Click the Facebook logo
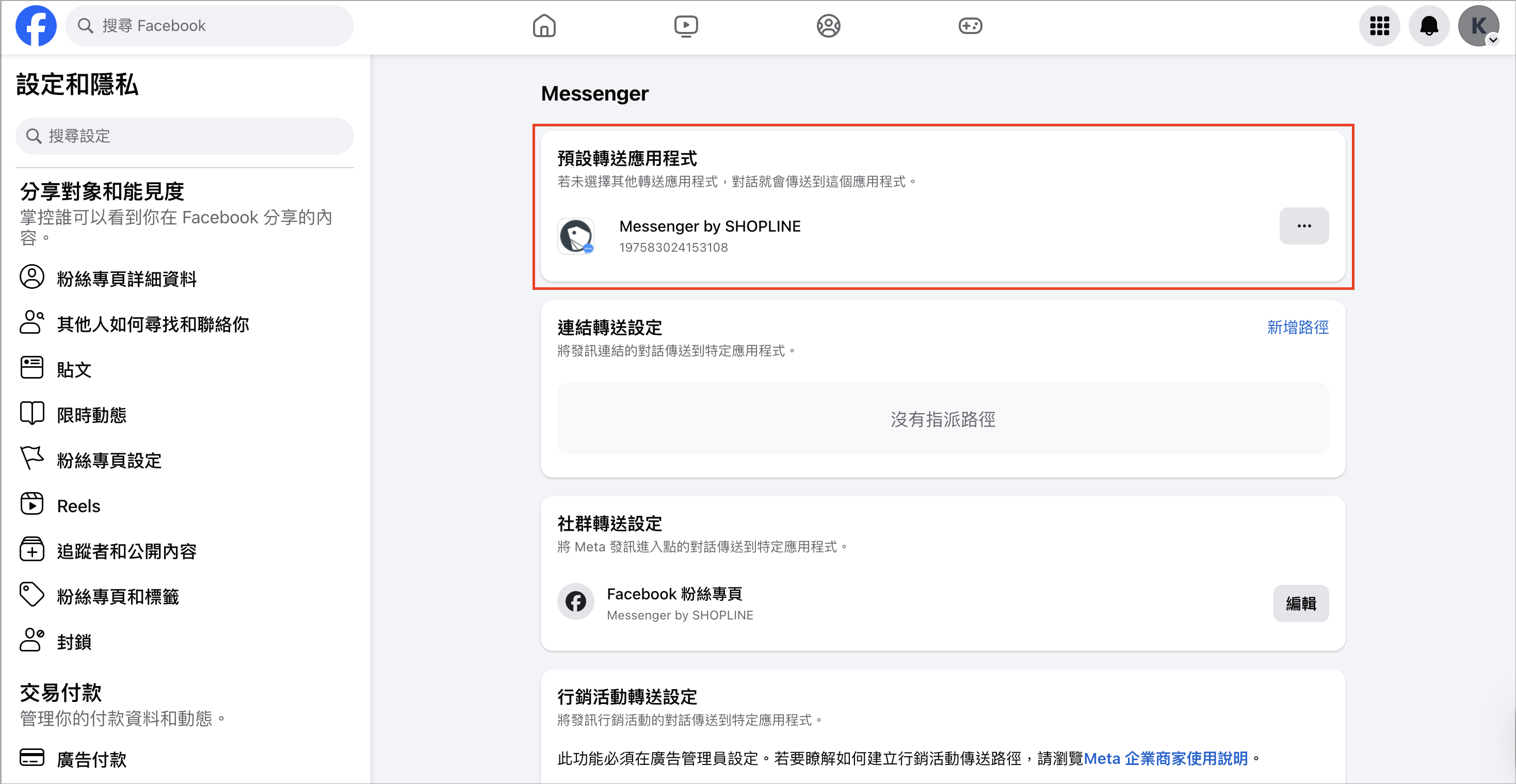Viewport: 1516px width, 784px height. point(36,26)
